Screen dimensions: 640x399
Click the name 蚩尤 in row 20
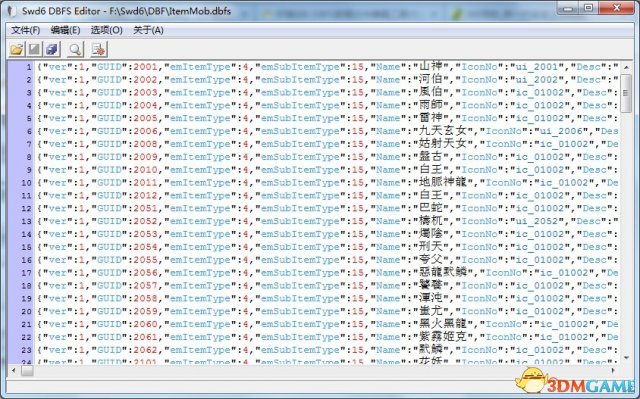[x=431, y=311]
